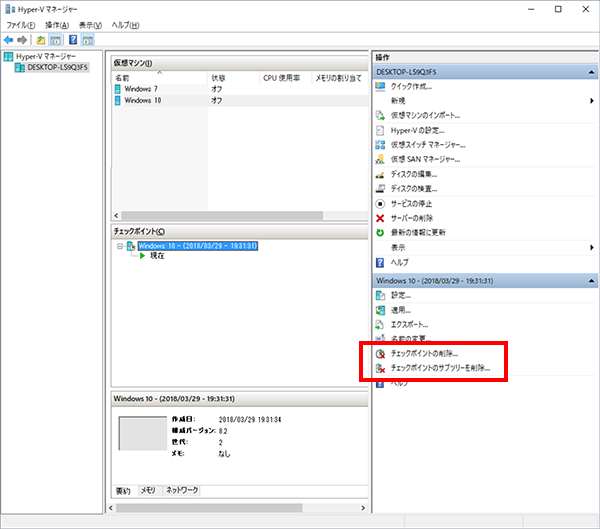This screenshot has width=600, height=529.
Task: Click the green 最新の情報に更新 refresh icon
Action: [x=380, y=233]
